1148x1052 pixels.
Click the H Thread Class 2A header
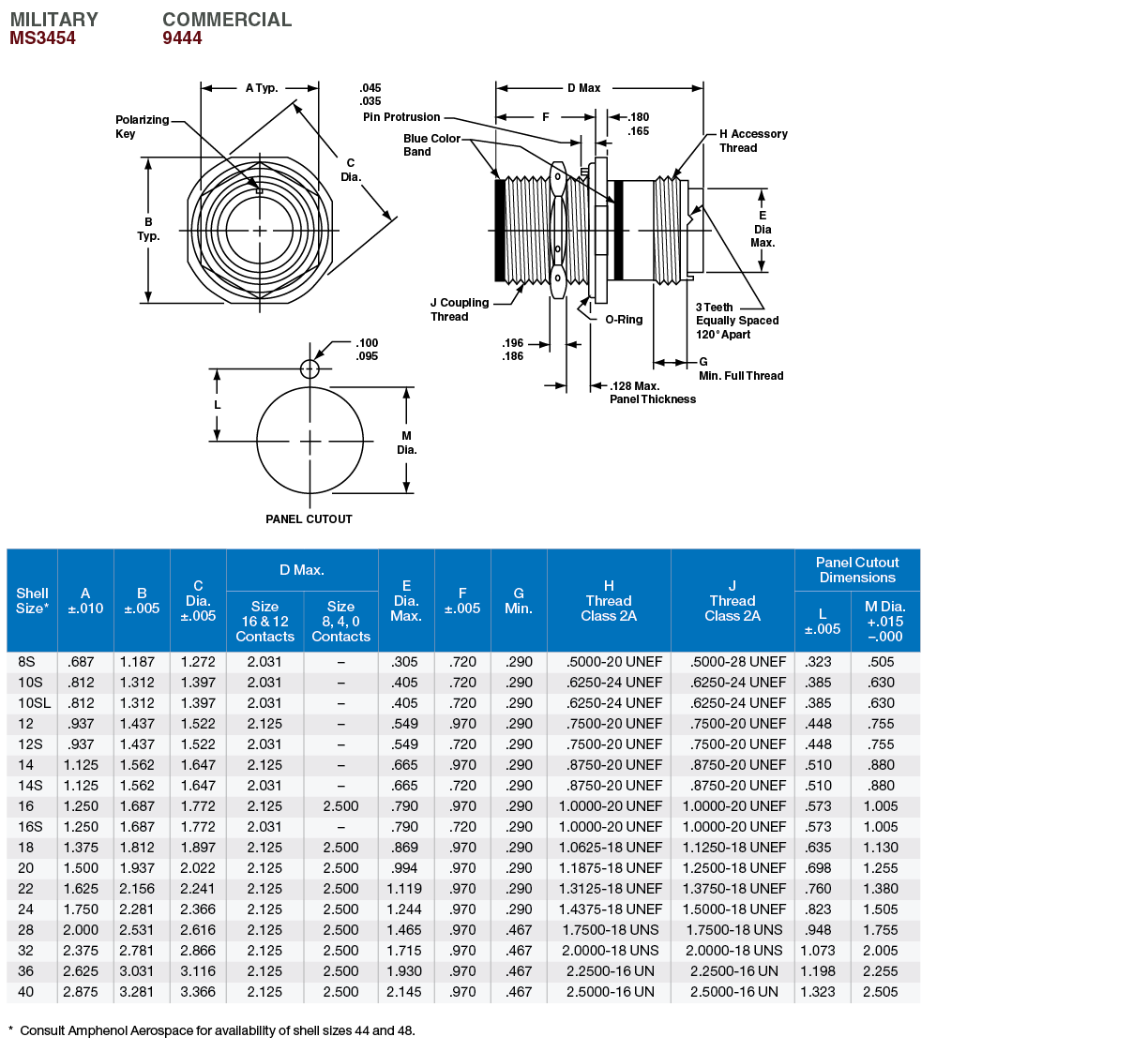pyautogui.click(x=609, y=600)
